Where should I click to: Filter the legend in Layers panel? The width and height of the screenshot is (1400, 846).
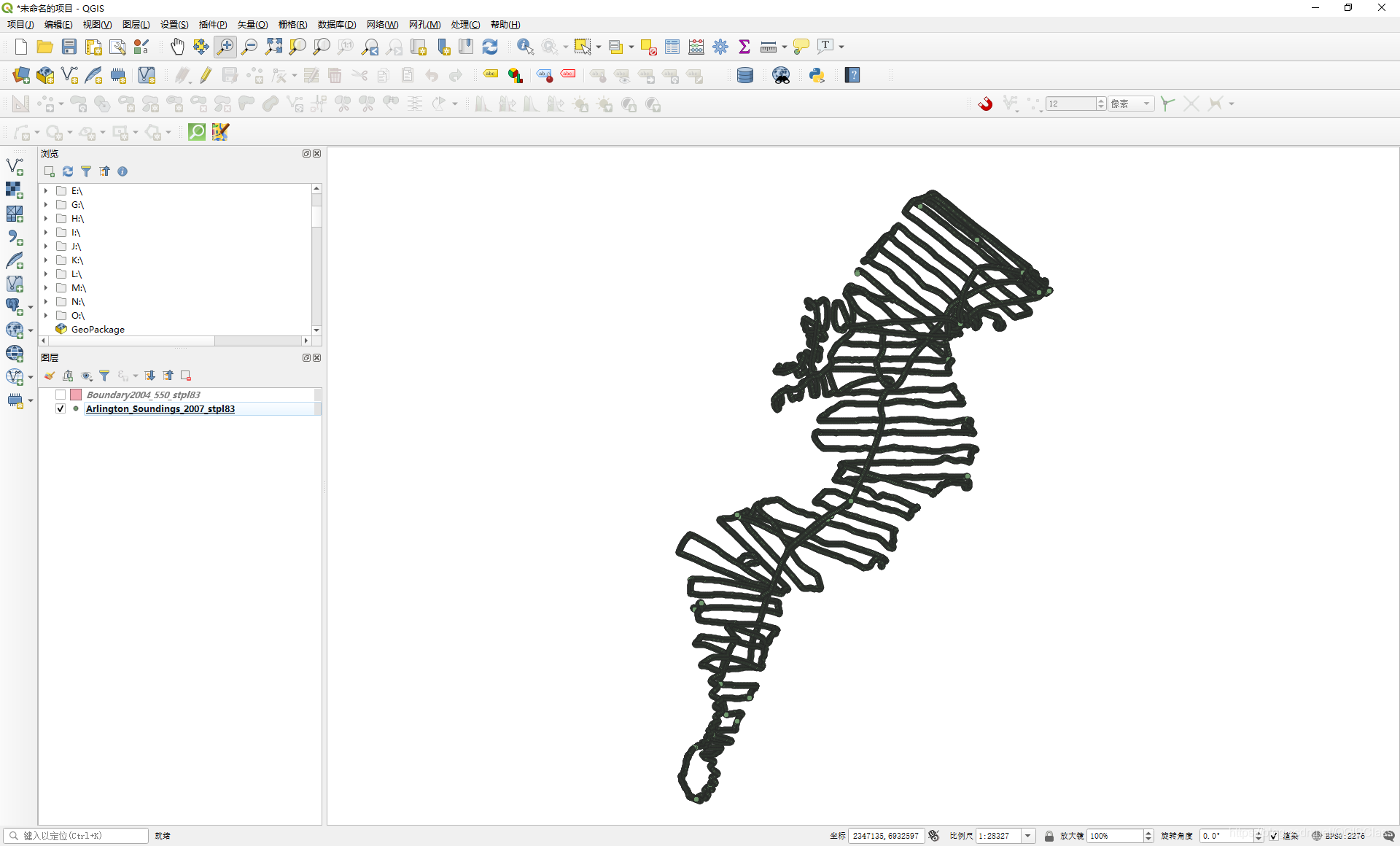[104, 376]
